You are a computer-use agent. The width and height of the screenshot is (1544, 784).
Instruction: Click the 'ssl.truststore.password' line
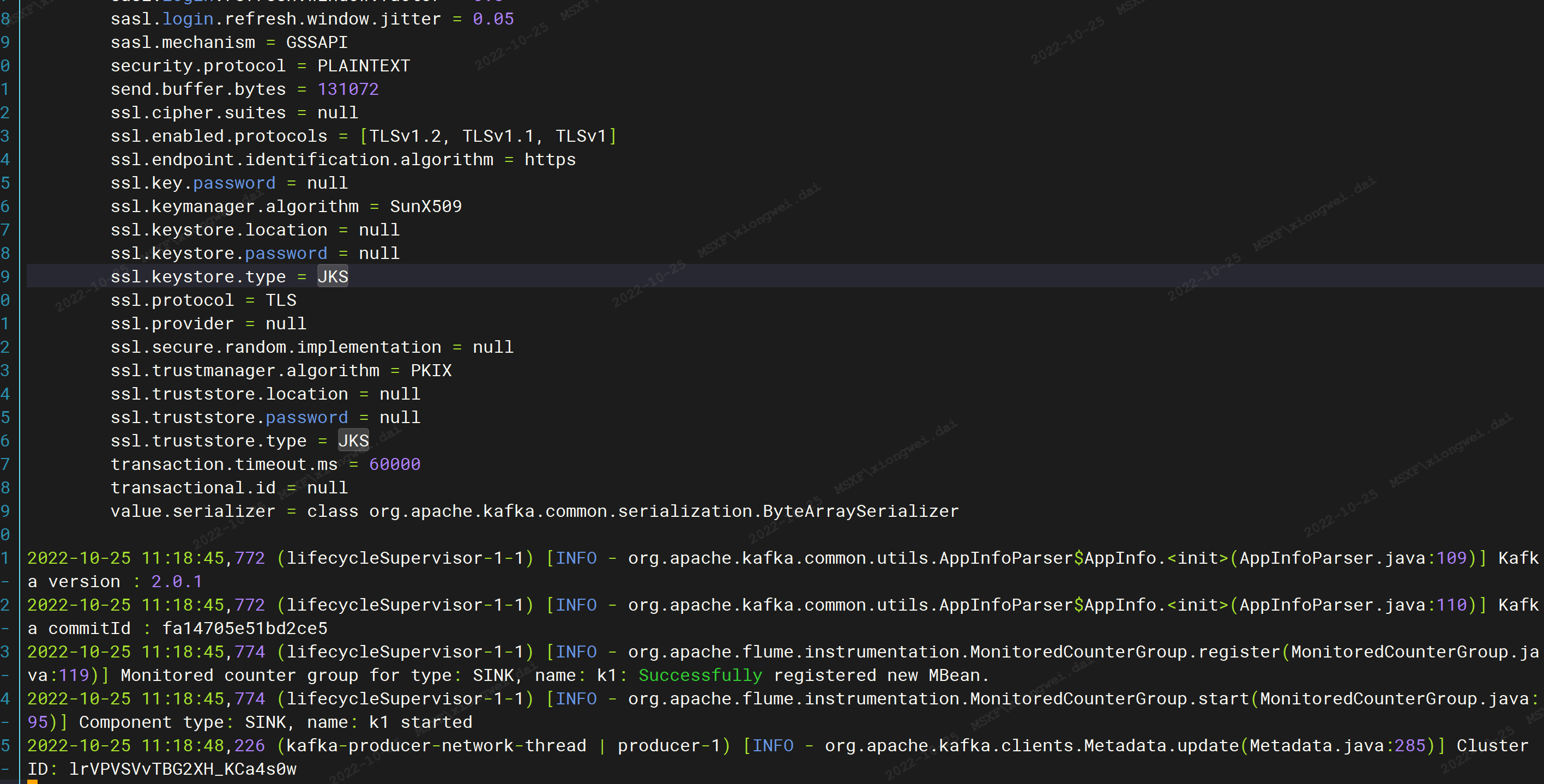click(266, 417)
